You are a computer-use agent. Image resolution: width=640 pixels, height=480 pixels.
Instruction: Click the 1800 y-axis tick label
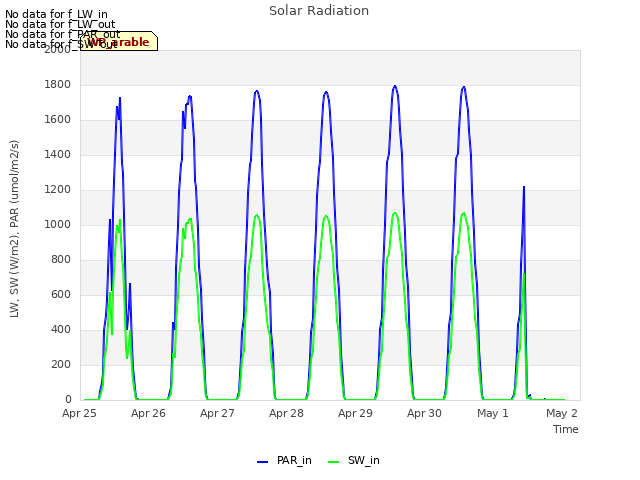[x=58, y=84]
